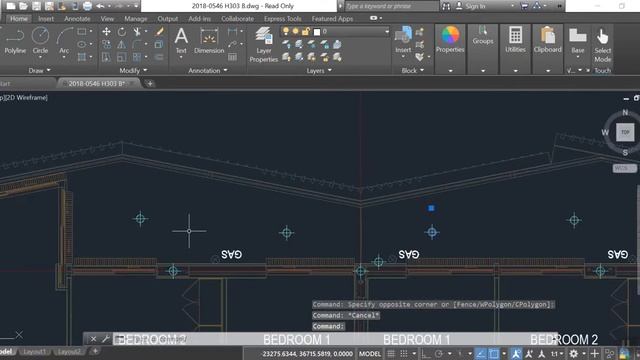640x360 pixels.
Task: Toggle layer on/off lightbulb icon
Action: 286,31
